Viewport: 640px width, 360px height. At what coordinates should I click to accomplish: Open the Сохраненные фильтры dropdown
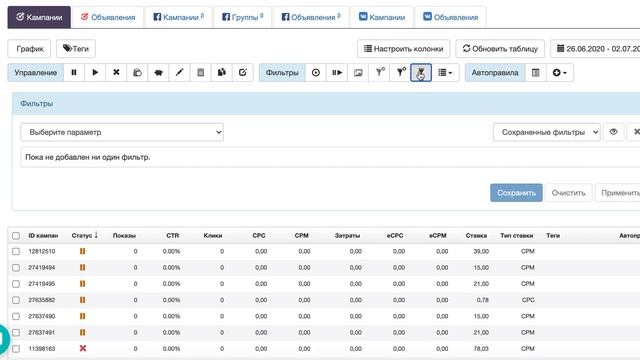547,132
